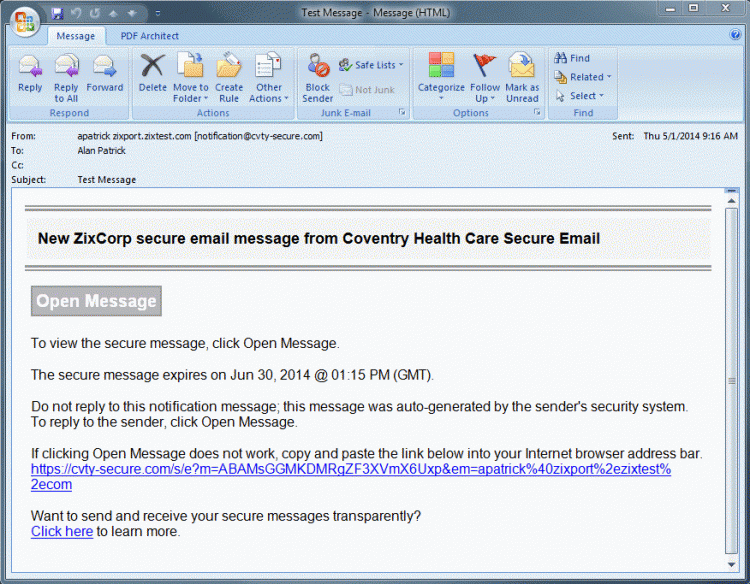
Task: Click the scroll up arrow of message body
Action: [x=731, y=201]
